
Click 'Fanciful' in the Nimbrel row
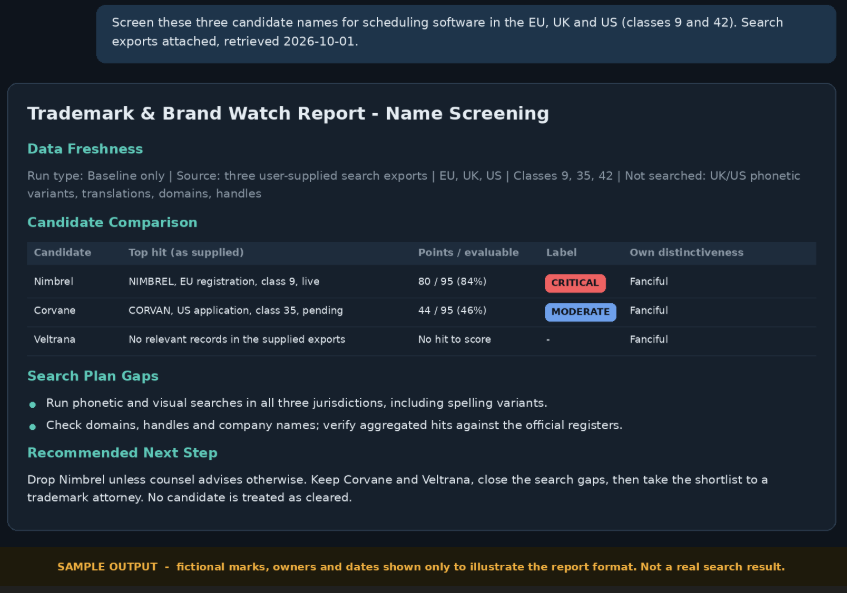point(649,281)
